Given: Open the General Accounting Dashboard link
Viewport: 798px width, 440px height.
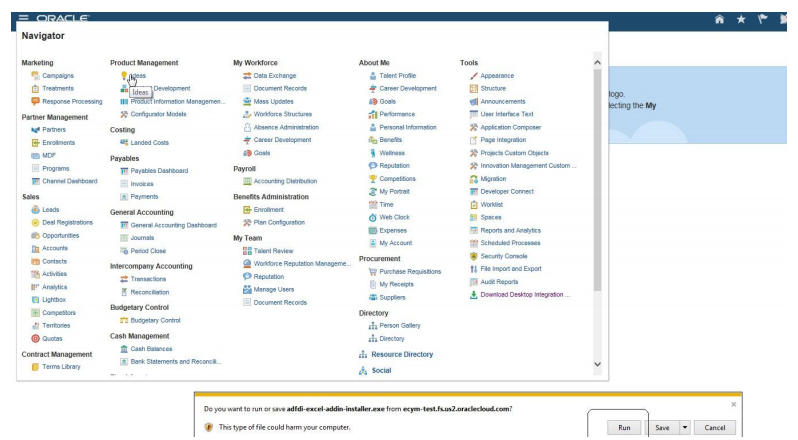Looking at the screenshot, I should [174, 225].
